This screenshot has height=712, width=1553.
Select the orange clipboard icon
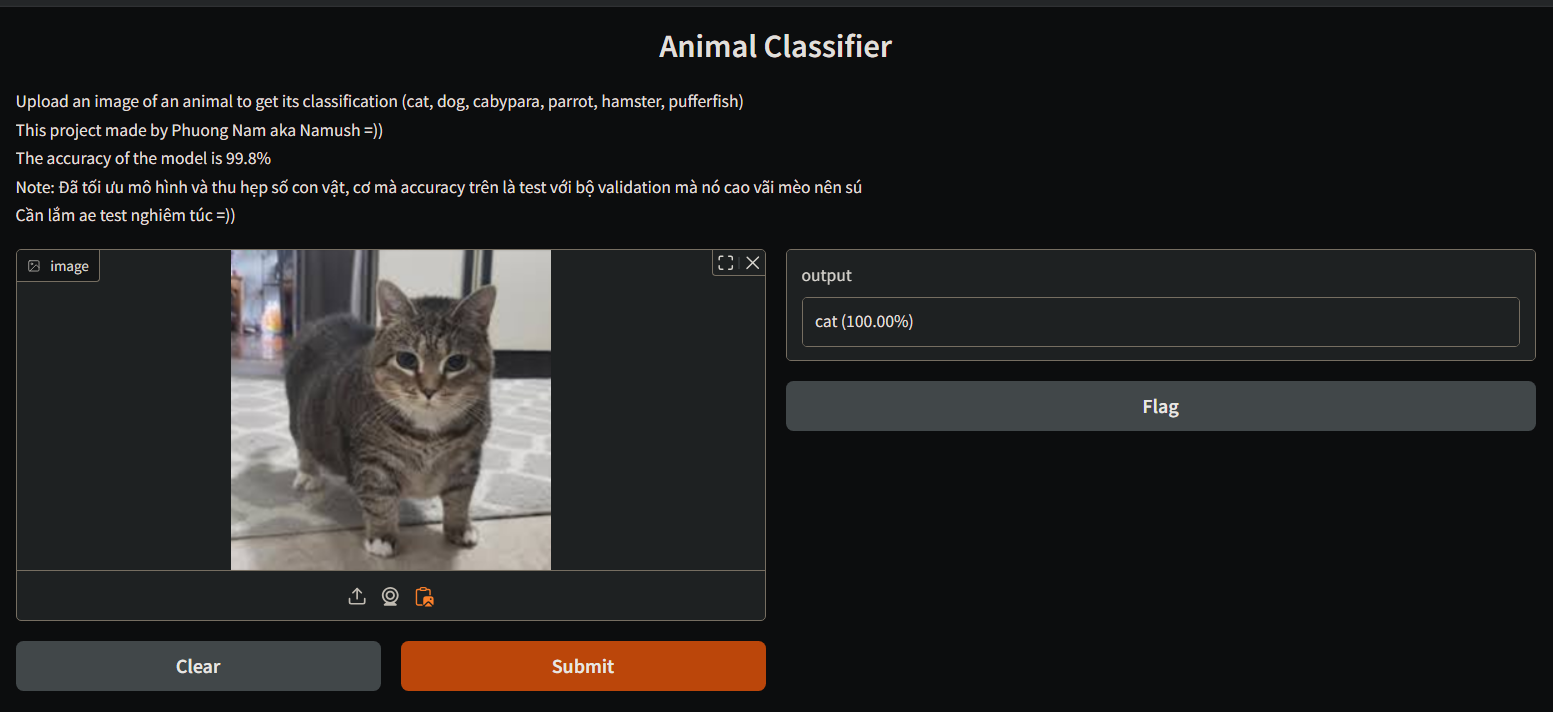pyautogui.click(x=424, y=596)
